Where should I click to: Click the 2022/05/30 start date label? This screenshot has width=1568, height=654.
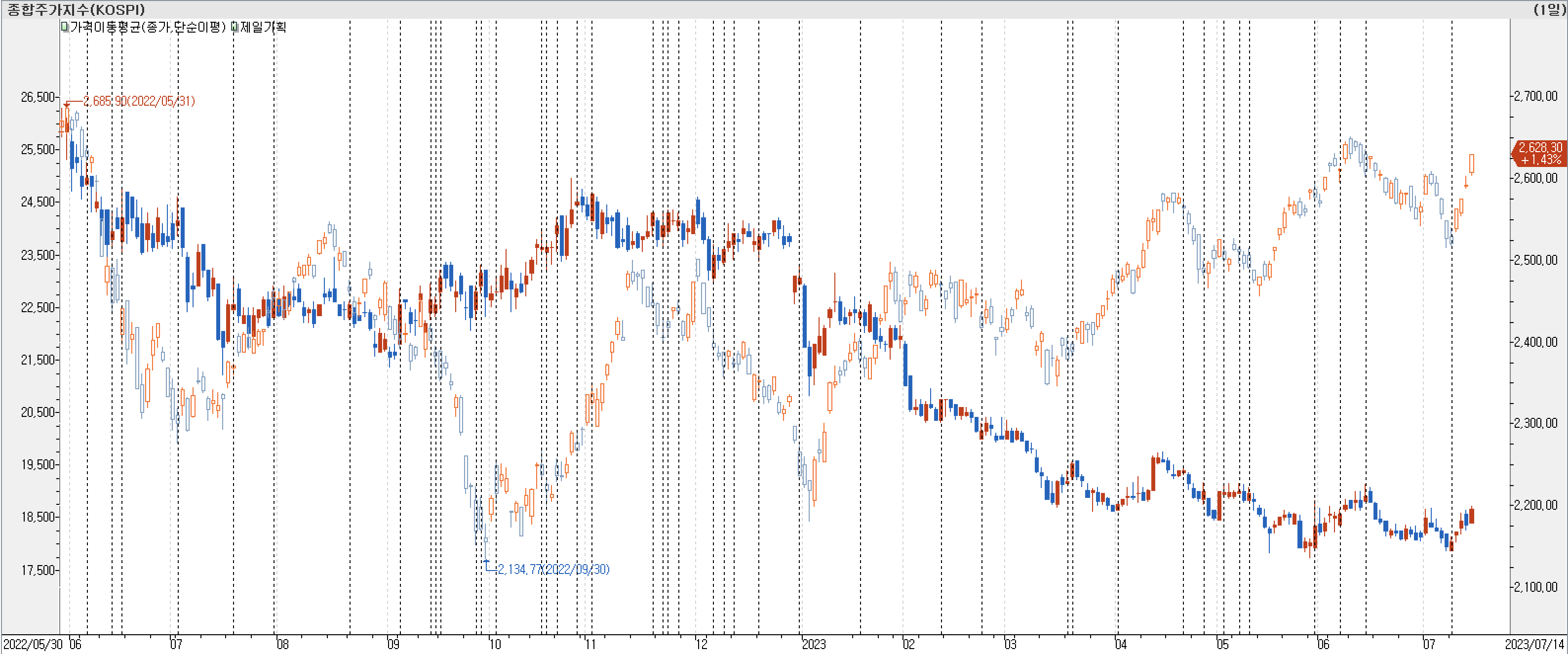33,644
